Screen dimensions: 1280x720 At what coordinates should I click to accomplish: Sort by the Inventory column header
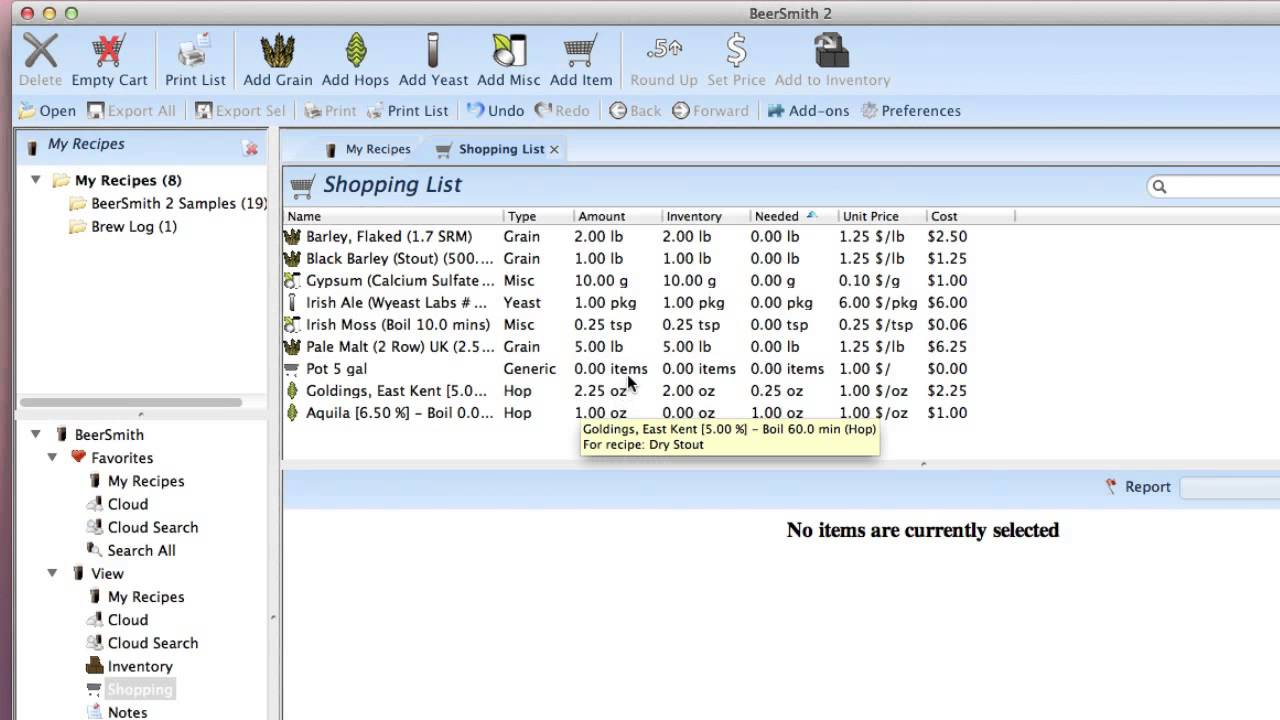(706, 216)
